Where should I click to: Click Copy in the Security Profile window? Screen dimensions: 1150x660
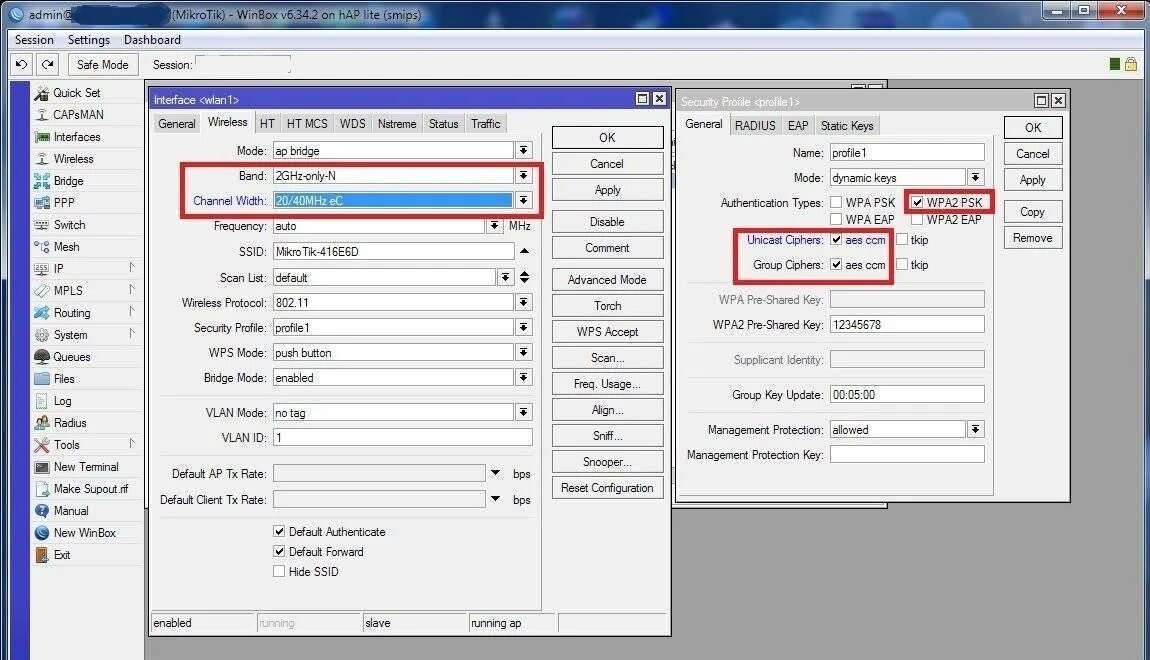coord(1033,211)
